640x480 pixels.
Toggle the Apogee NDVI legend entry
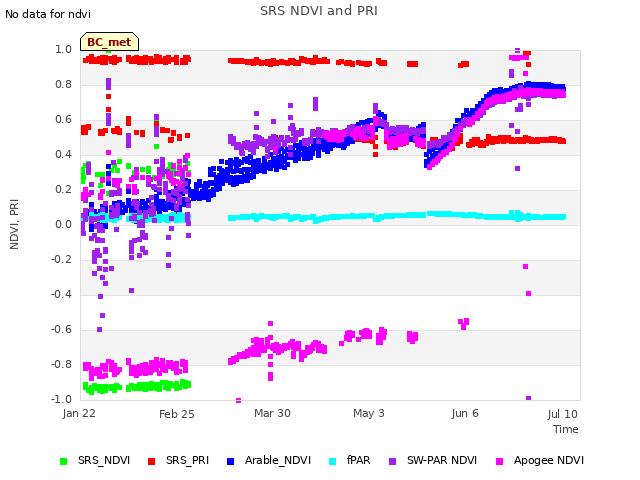click(x=540, y=460)
